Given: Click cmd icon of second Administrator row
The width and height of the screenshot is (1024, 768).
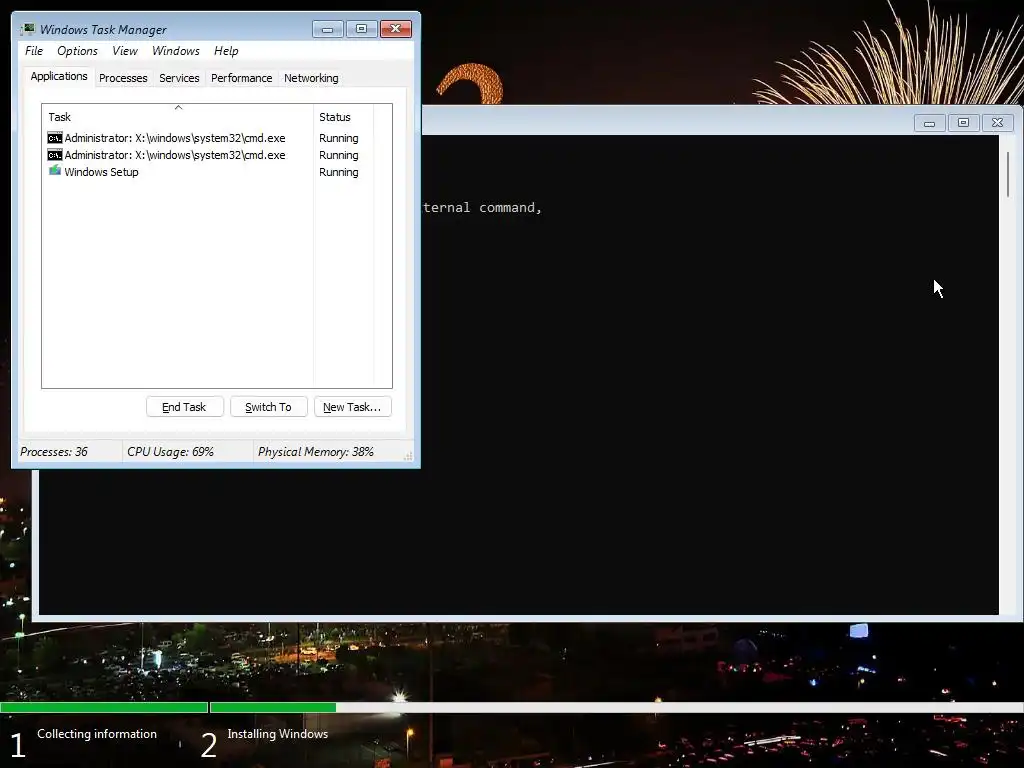Looking at the screenshot, I should point(55,155).
